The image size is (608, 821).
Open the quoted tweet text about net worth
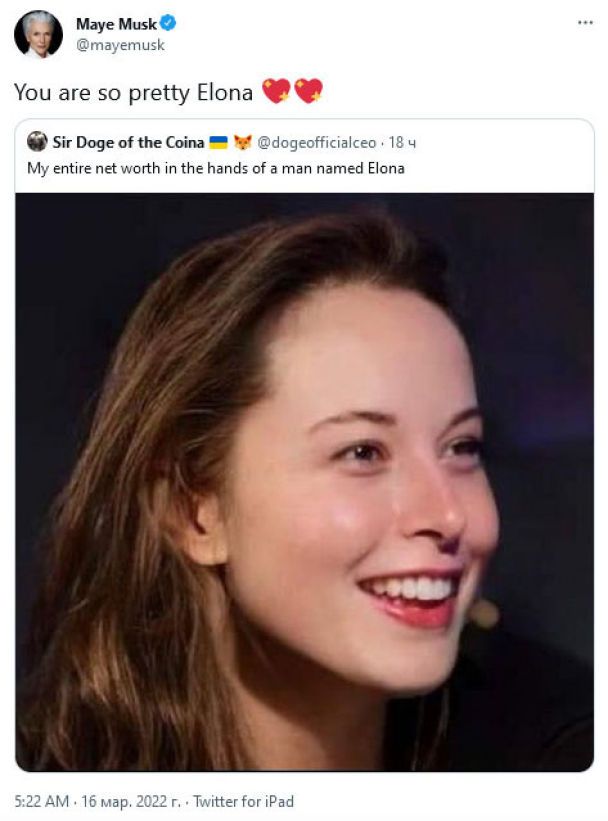[215, 168]
